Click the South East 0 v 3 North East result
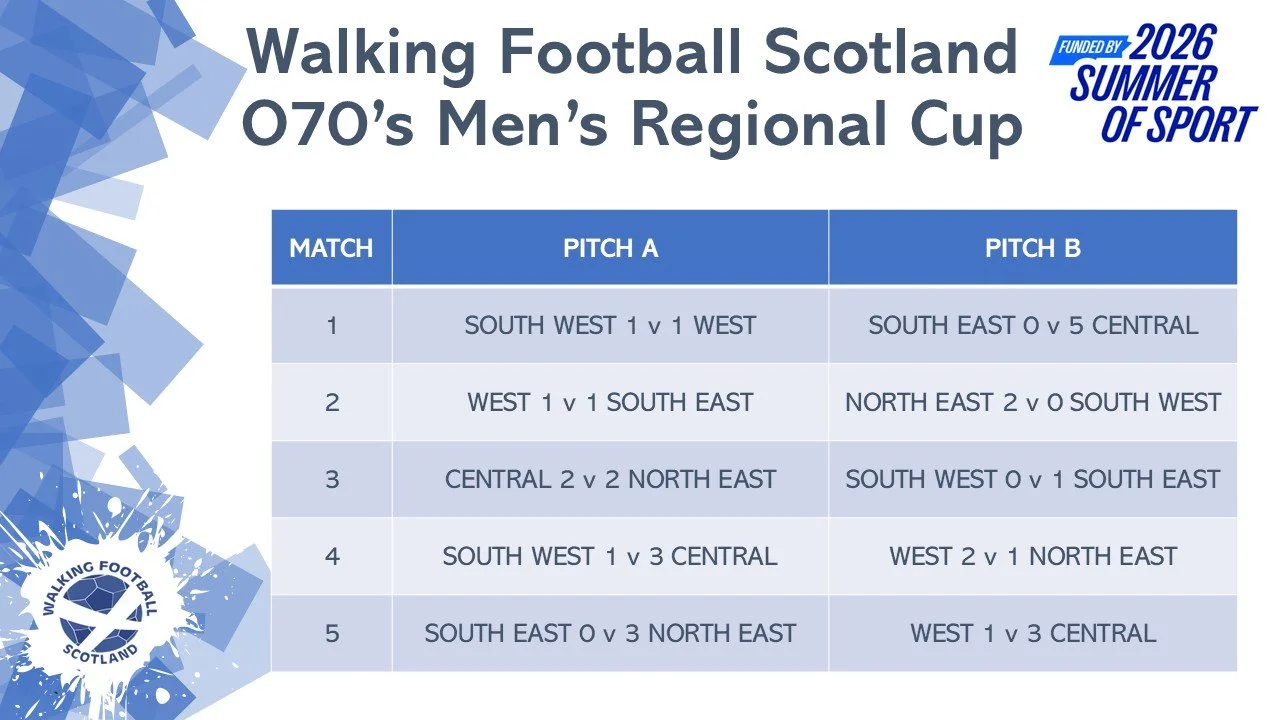This screenshot has width=1280, height=720. click(x=610, y=633)
